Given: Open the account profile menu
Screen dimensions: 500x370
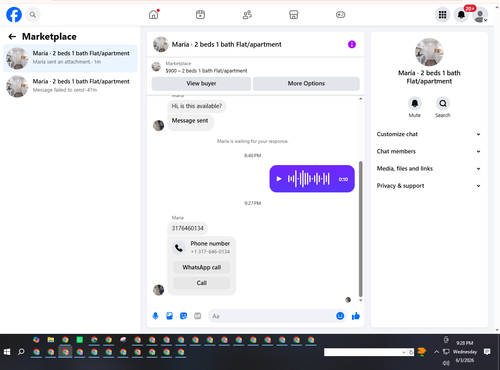Looking at the screenshot, I should coord(480,15).
